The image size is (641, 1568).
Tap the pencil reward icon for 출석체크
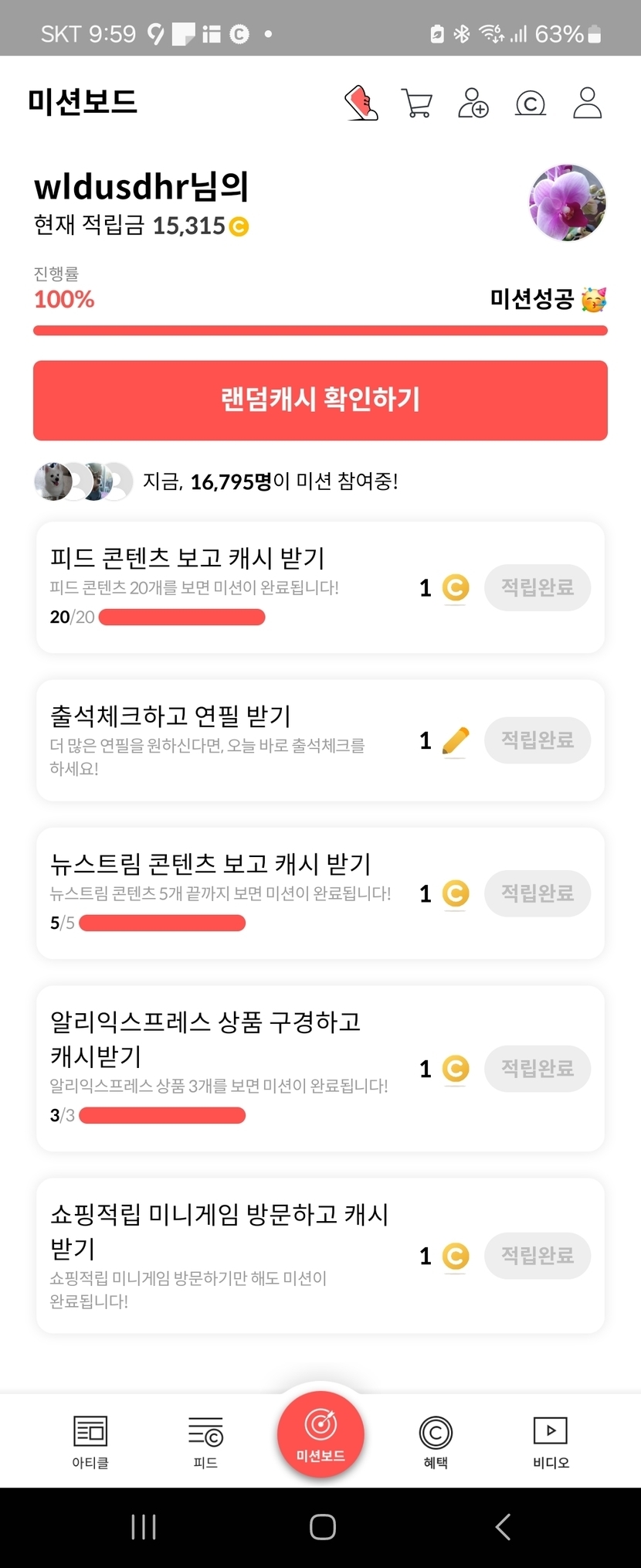point(456,740)
